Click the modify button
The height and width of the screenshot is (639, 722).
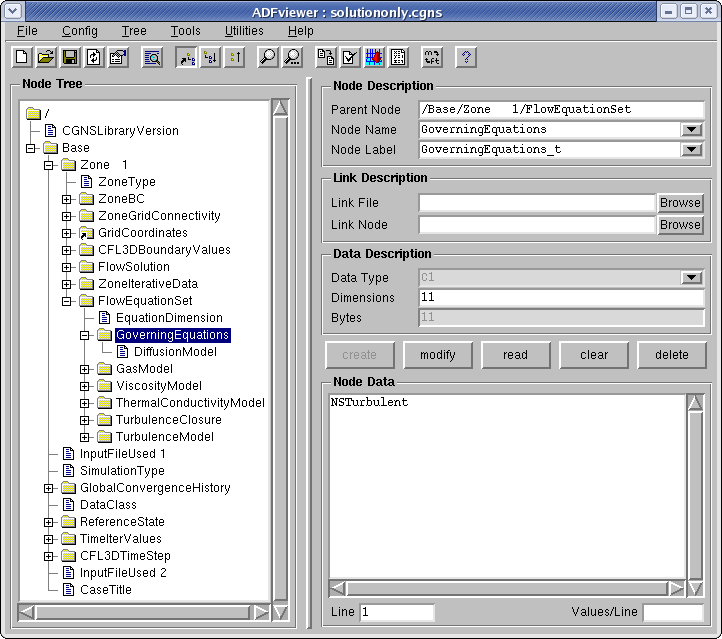click(x=438, y=355)
